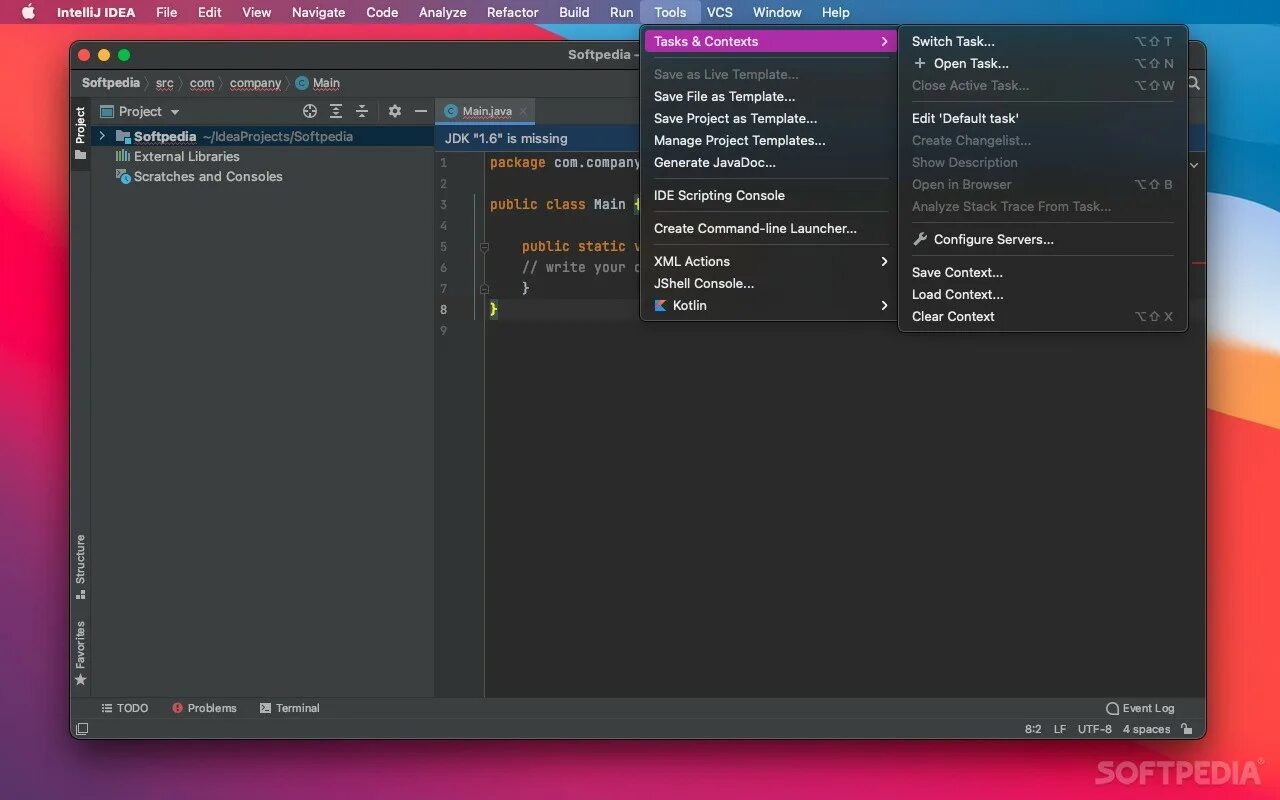This screenshot has height=800, width=1280.
Task: Choose Load Context
Action: 1043,294
